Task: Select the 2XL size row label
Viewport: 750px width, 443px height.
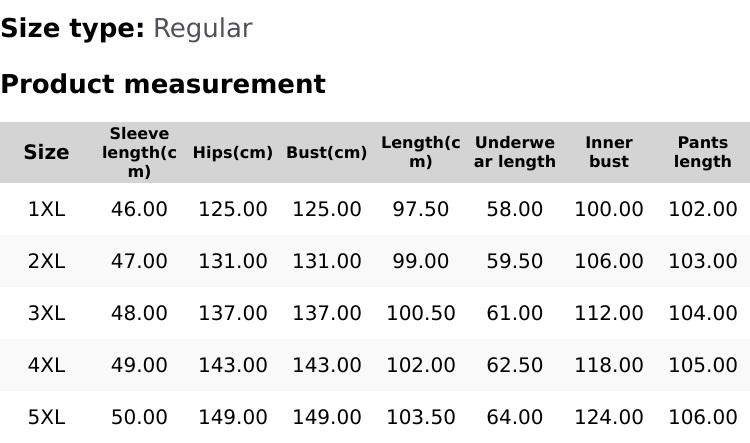Action: click(46, 261)
